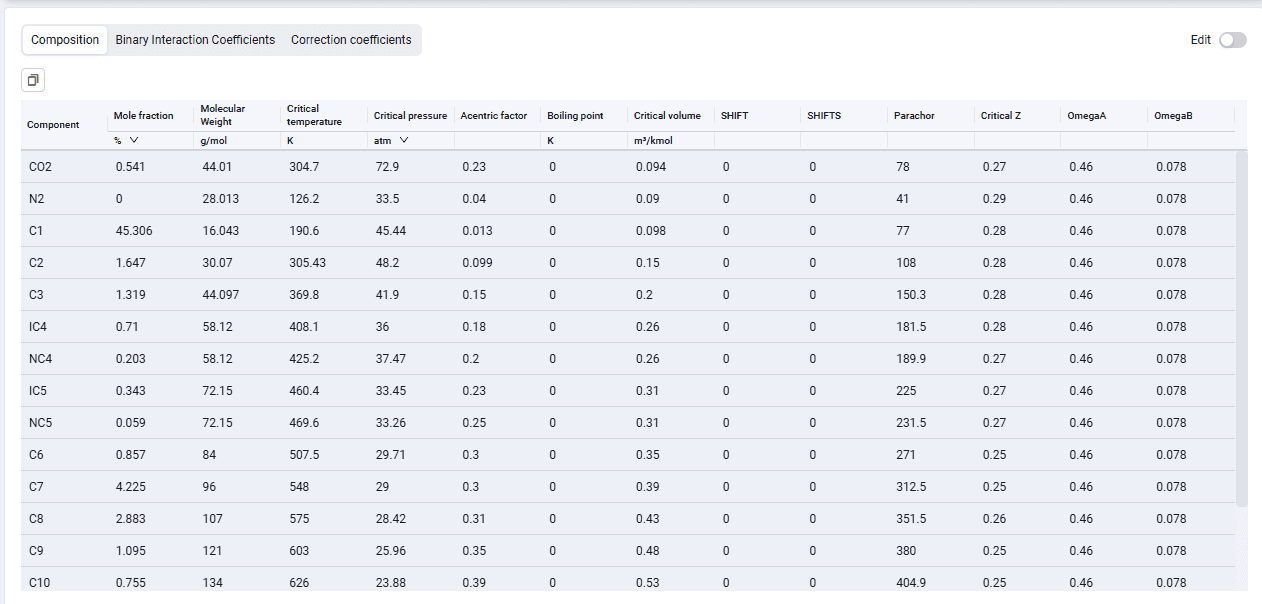Image resolution: width=1262 pixels, height=604 pixels.
Task: Click the C9 component row name
Action: click(37, 551)
